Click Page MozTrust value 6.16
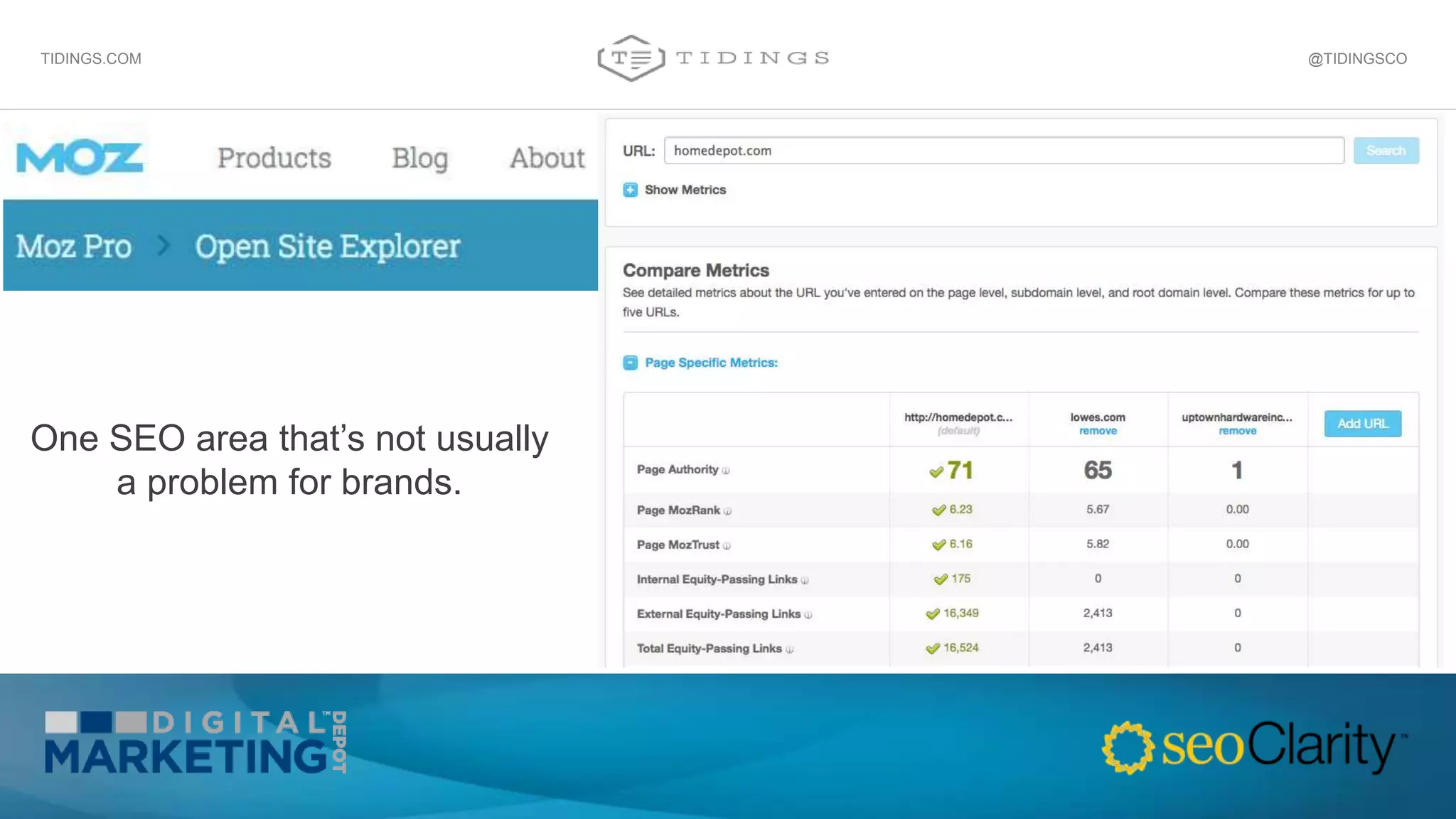 pos(960,544)
